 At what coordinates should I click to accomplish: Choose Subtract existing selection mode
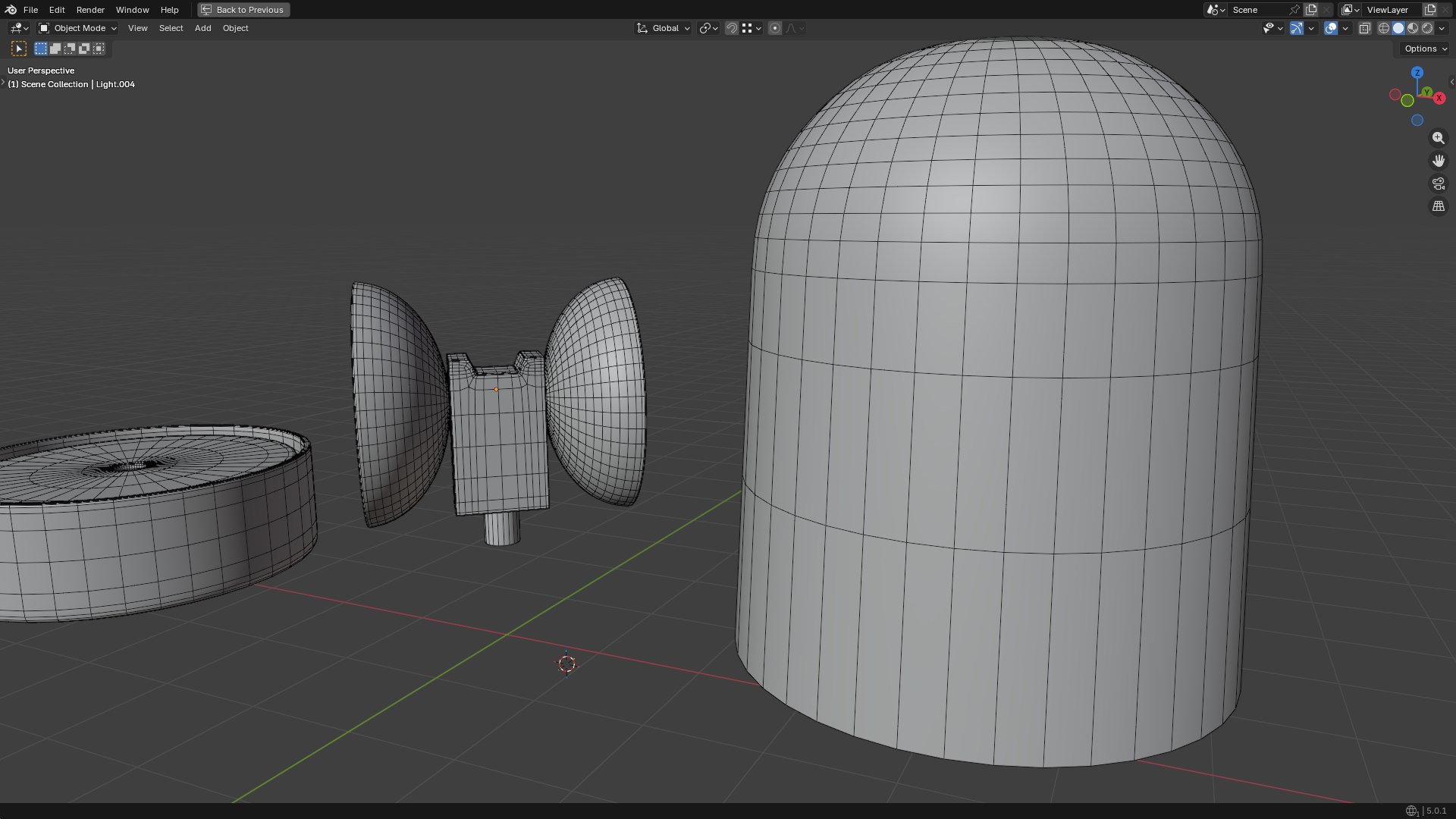[x=70, y=49]
